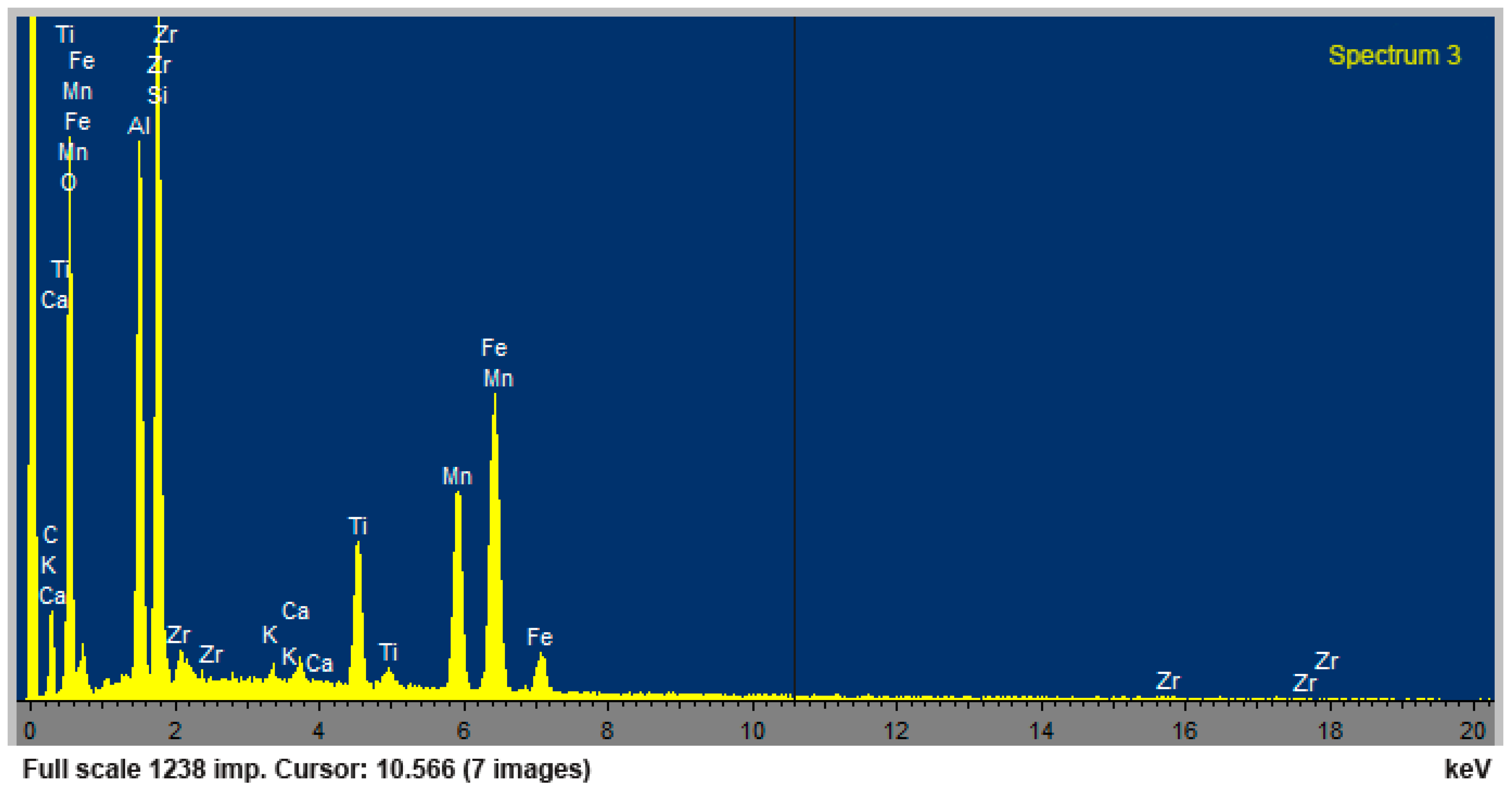Click the Si peak label
Screen dimensions: 1512x790
[157, 95]
